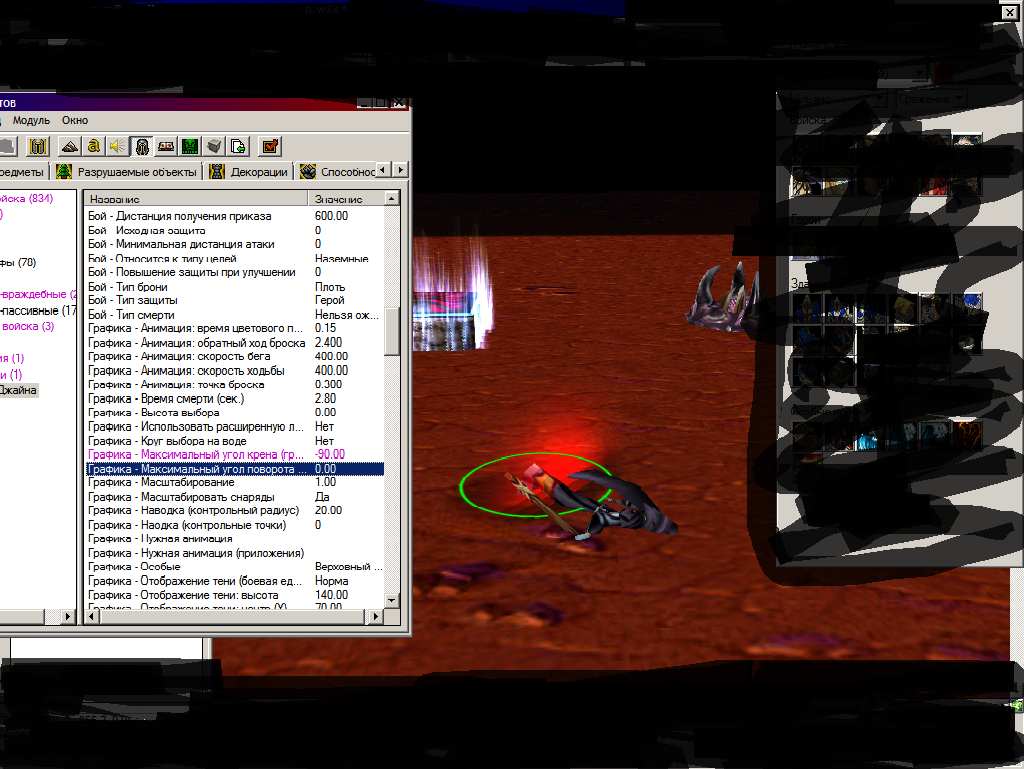Click the property list scroll-up arrow
This screenshot has height=769, width=1024.
392,198
